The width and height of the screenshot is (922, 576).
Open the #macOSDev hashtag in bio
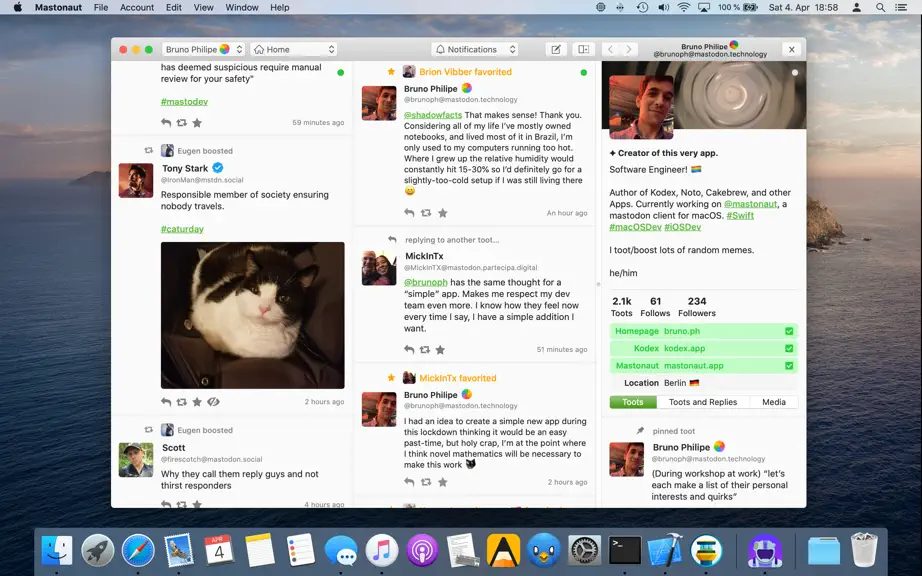(x=635, y=227)
